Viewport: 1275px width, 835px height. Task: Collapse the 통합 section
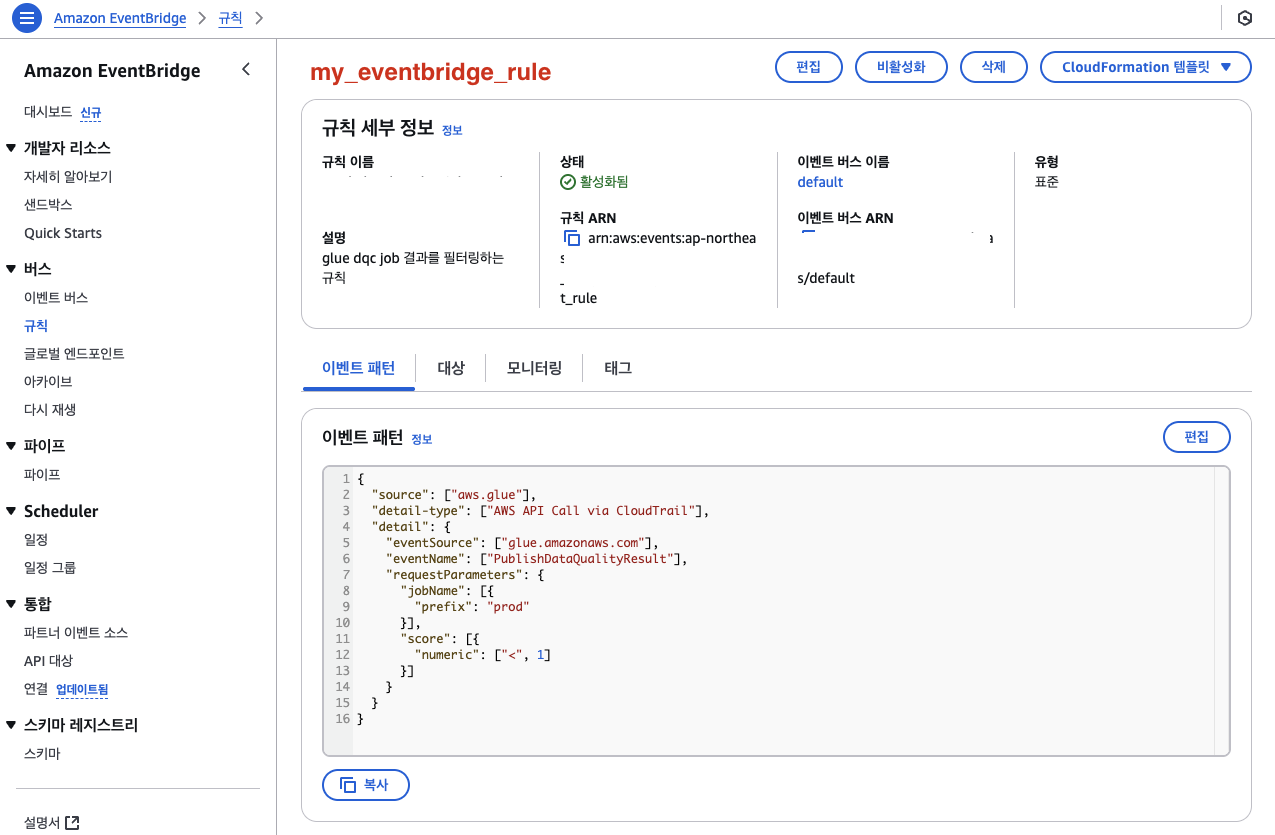pos(12,604)
